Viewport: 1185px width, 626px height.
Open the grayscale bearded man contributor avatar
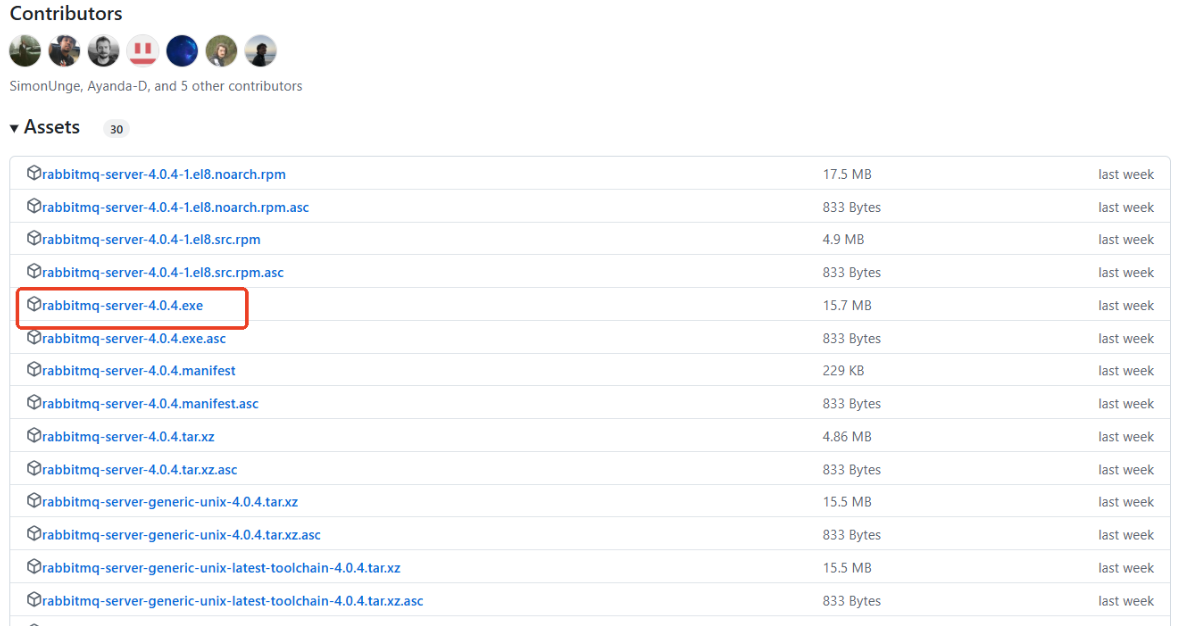pyautogui.click(x=103, y=51)
